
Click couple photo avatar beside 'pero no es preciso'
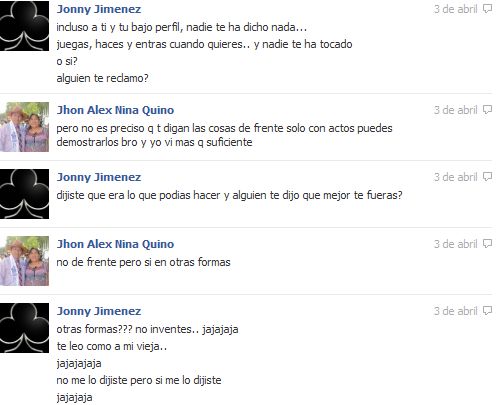point(24,127)
